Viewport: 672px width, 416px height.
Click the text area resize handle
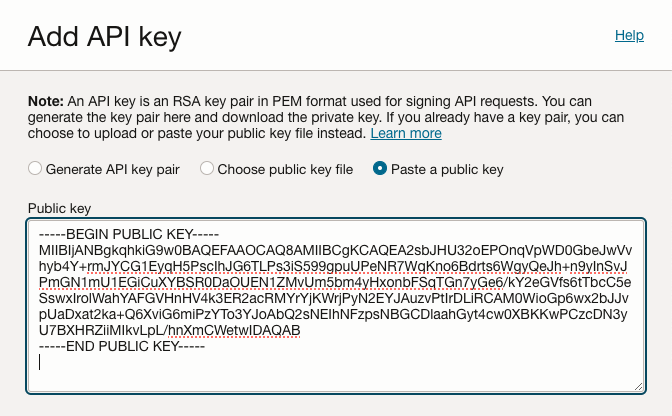pos(637,385)
